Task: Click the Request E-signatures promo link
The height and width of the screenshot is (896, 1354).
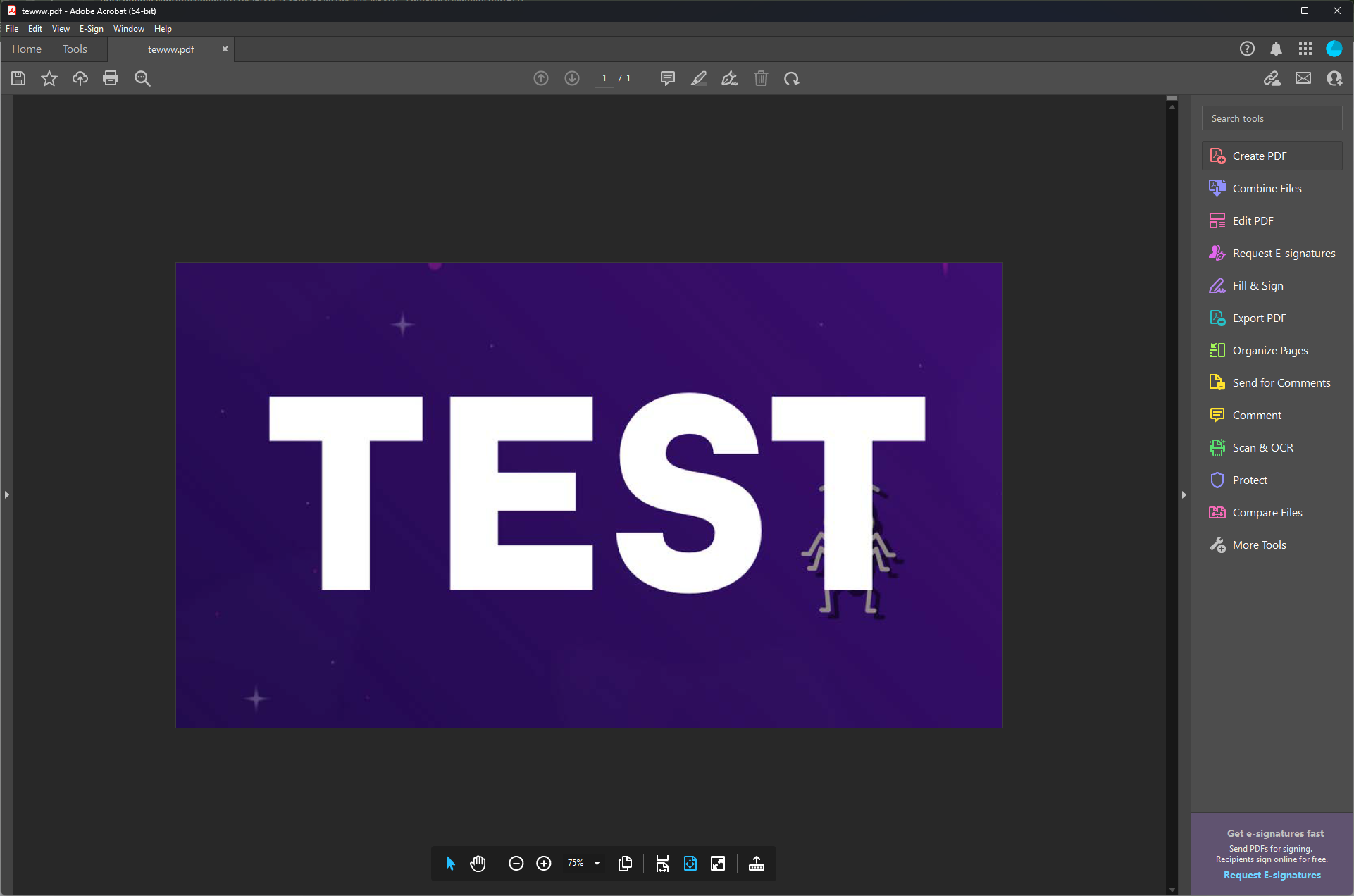Action: 1272,875
